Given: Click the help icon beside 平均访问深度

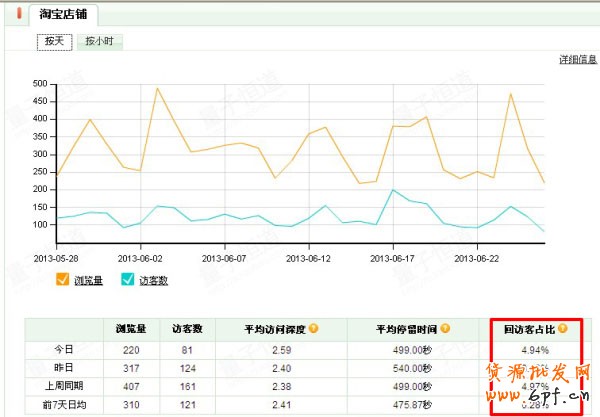Looking at the screenshot, I should pyautogui.click(x=314, y=328).
